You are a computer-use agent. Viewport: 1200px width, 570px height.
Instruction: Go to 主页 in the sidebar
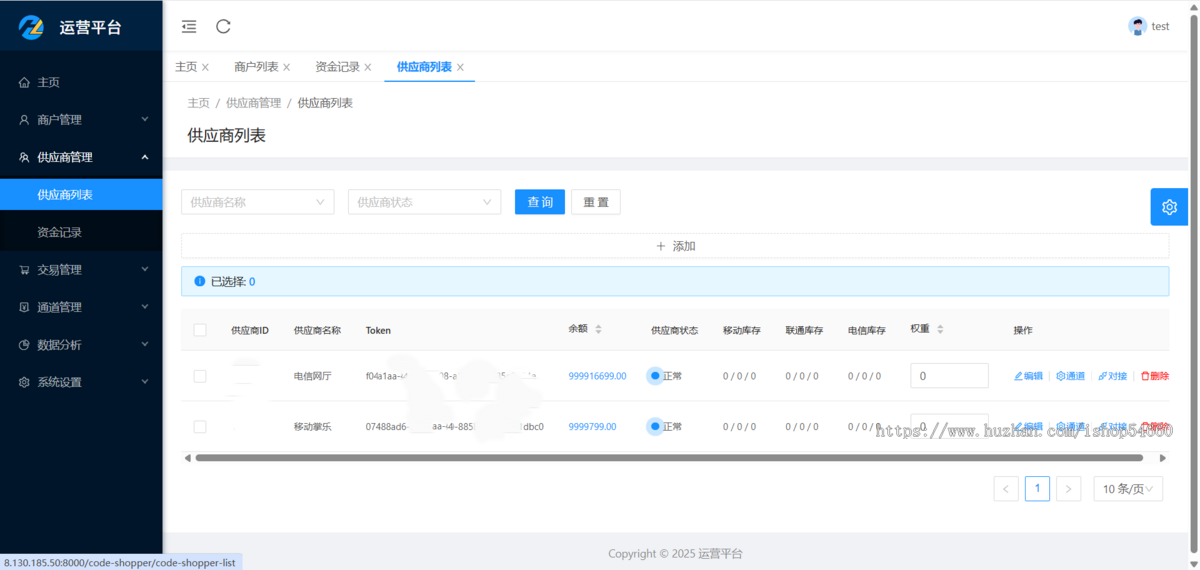(x=81, y=82)
